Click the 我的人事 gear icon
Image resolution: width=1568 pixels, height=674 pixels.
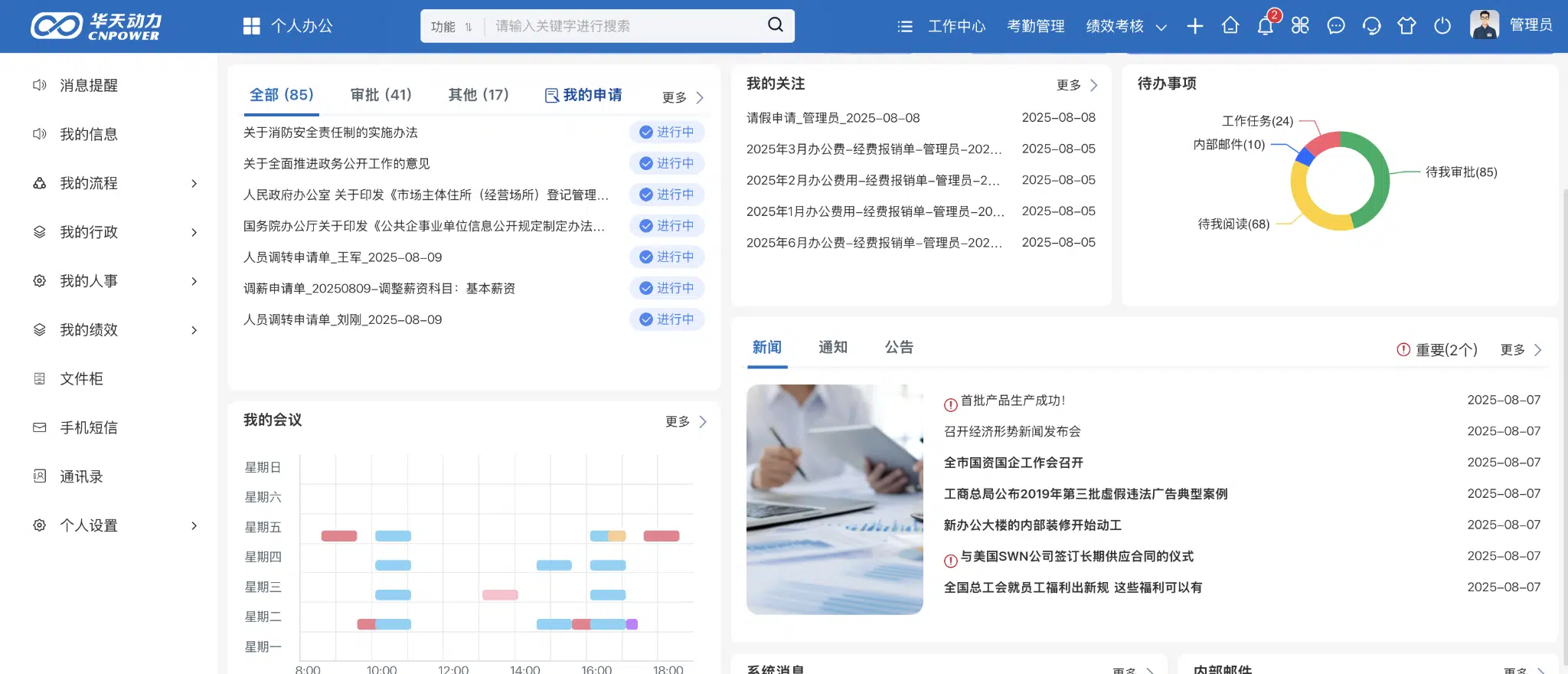(40, 281)
